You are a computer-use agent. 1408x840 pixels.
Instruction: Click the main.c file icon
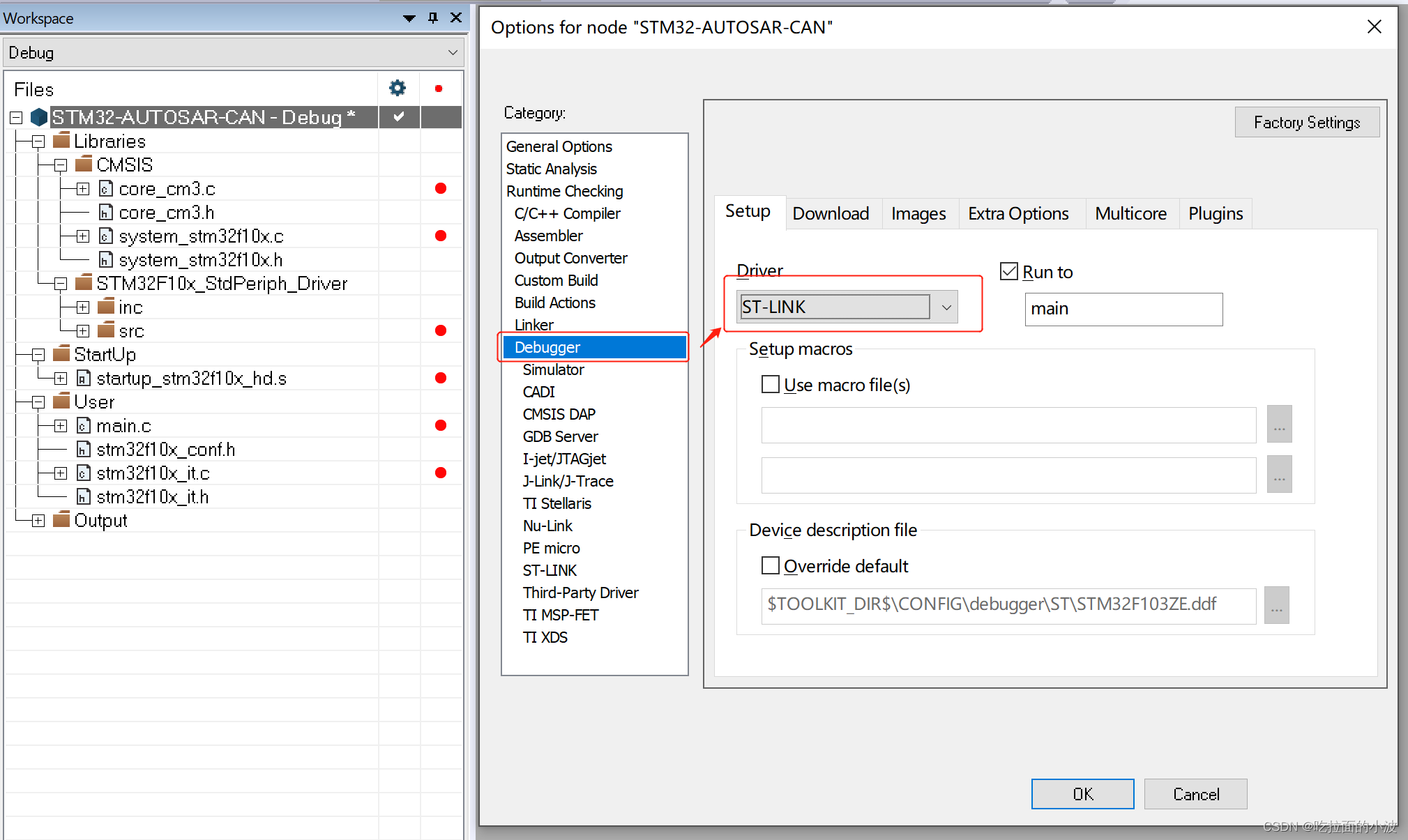[84, 425]
